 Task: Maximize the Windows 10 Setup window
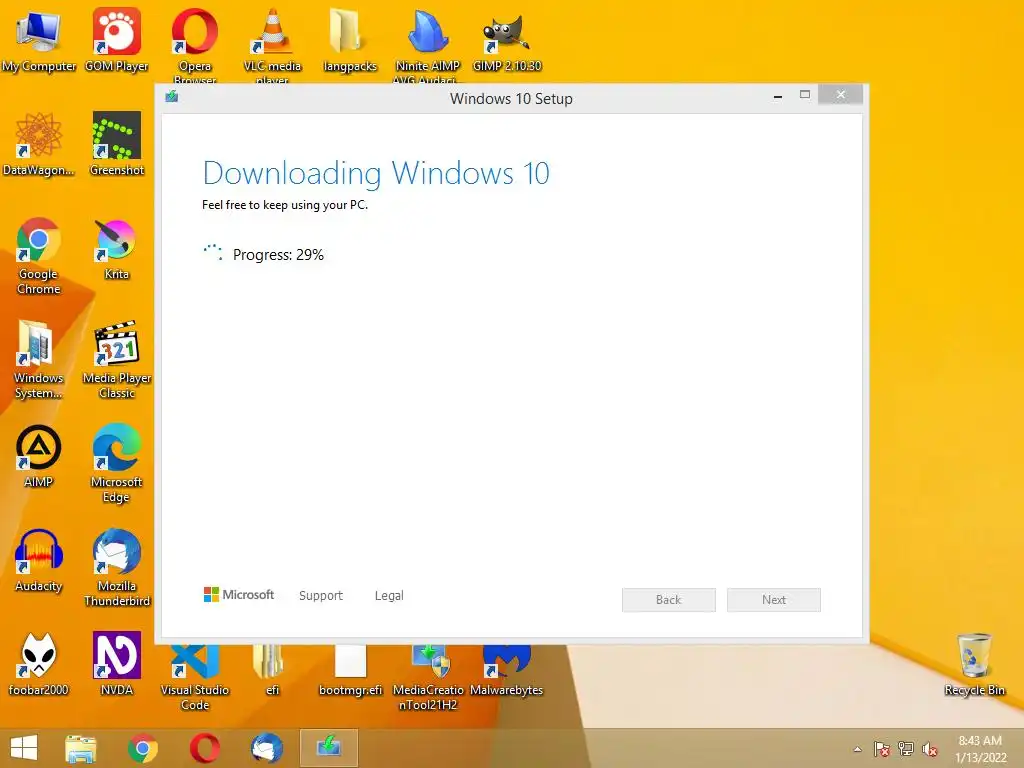pos(805,95)
